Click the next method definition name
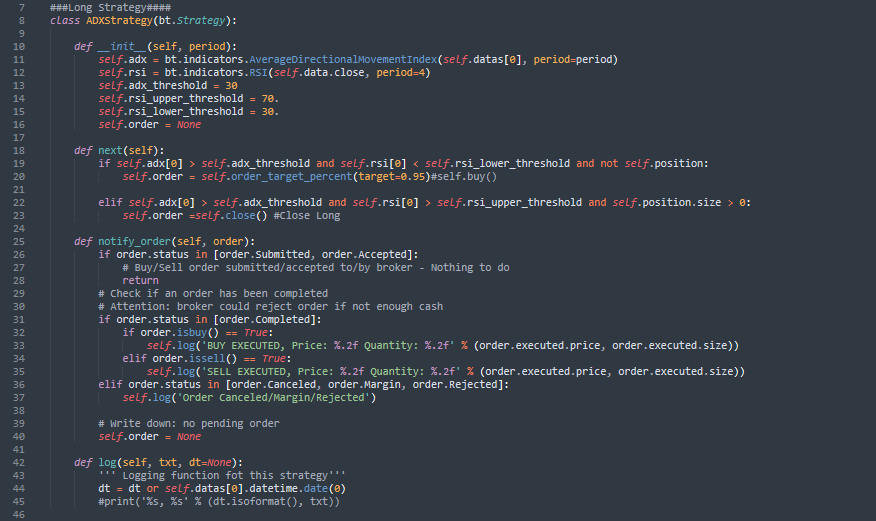The image size is (876, 521). pyautogui.click(x=110, y=150)
